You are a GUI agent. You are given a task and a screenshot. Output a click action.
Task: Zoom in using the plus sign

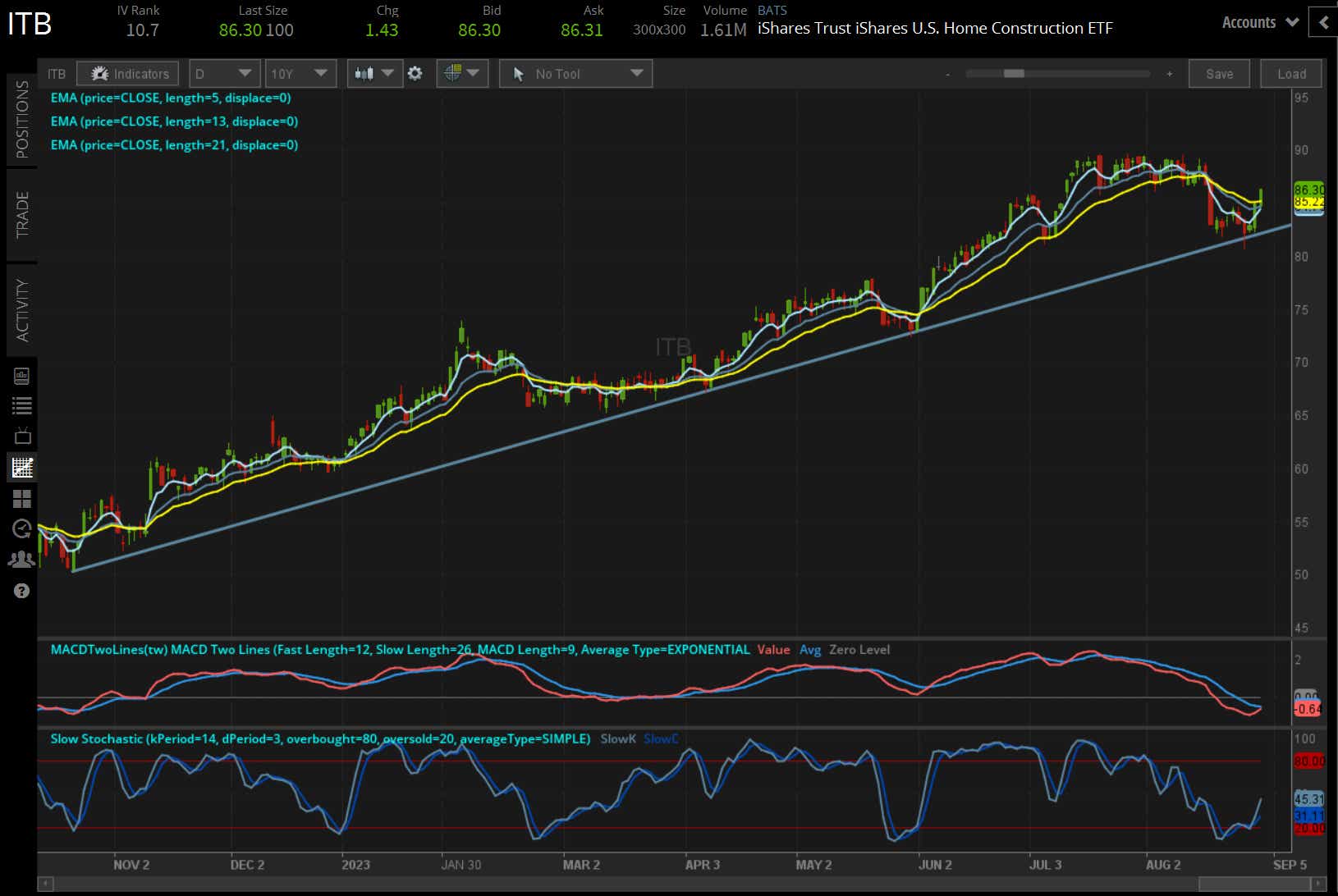click(x=1170, y=74)
